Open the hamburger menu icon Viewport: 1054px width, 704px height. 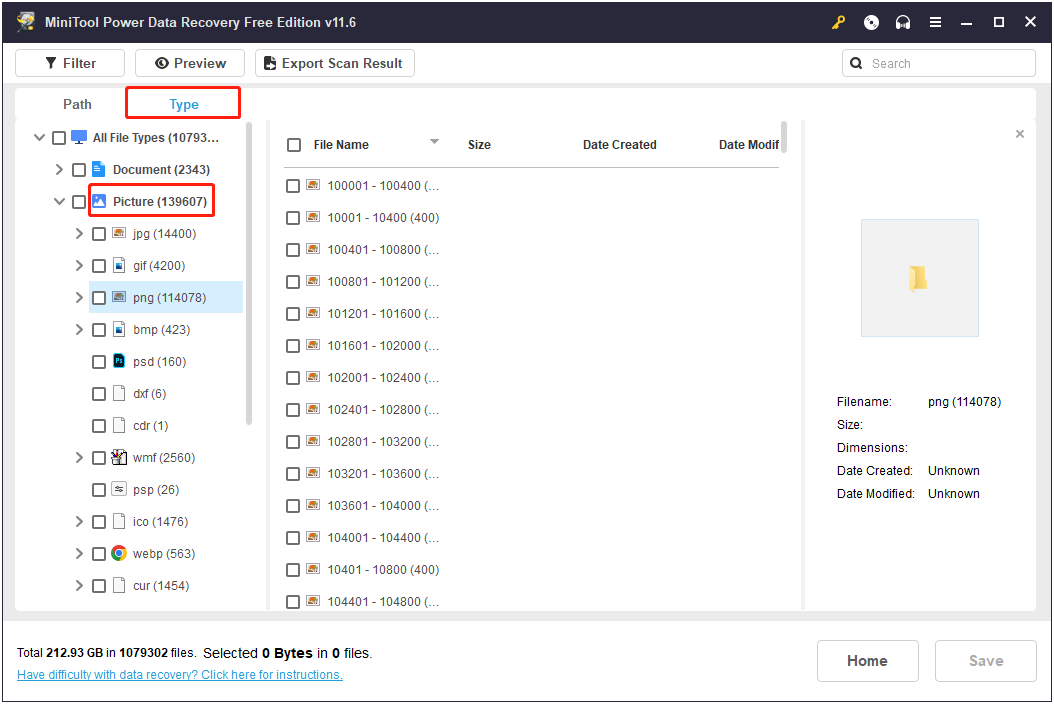tap(935, 22)
